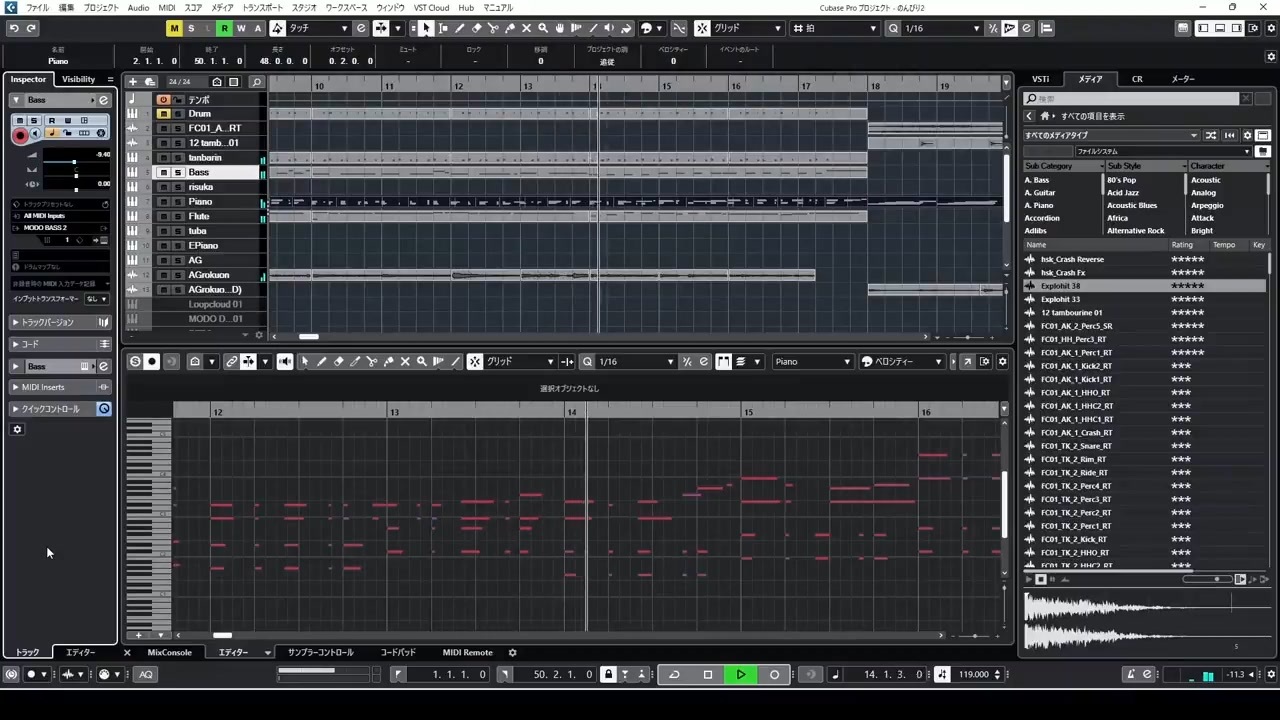Open the MIDI menu
Screen dimensions: 1280x720
click(166, 7)
